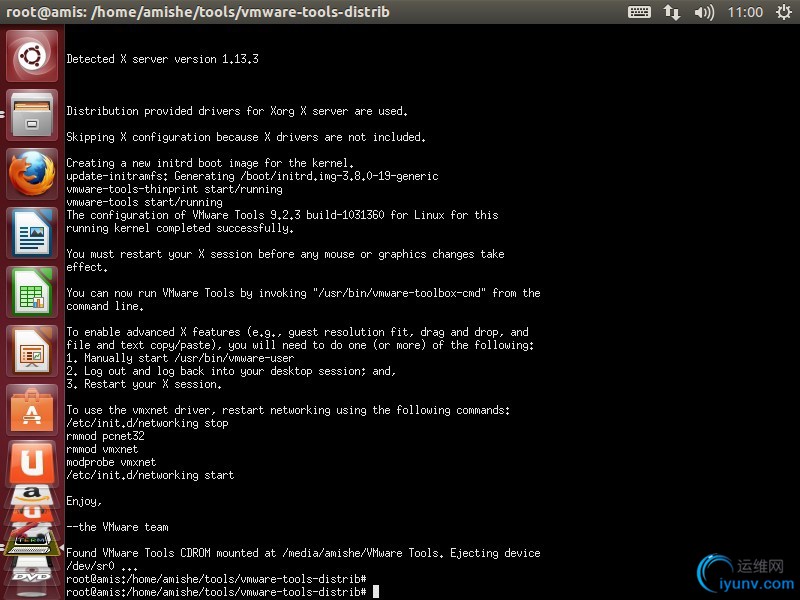Open Ubuntu Software Center
The height and width of the screenshot is (600, 800).
coord(32,409)
